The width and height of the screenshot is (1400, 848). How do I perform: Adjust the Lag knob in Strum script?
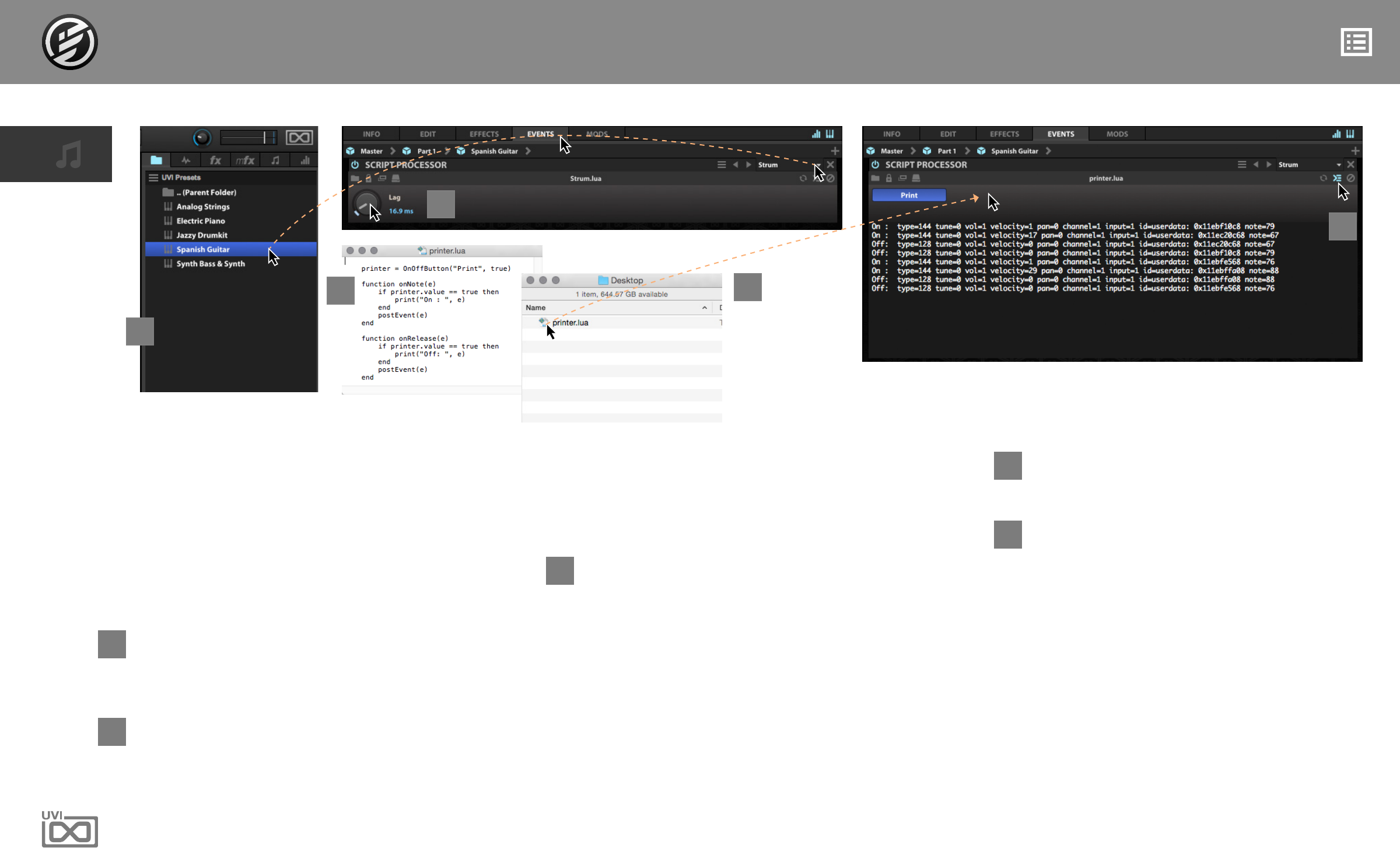[x=366, y=204]
